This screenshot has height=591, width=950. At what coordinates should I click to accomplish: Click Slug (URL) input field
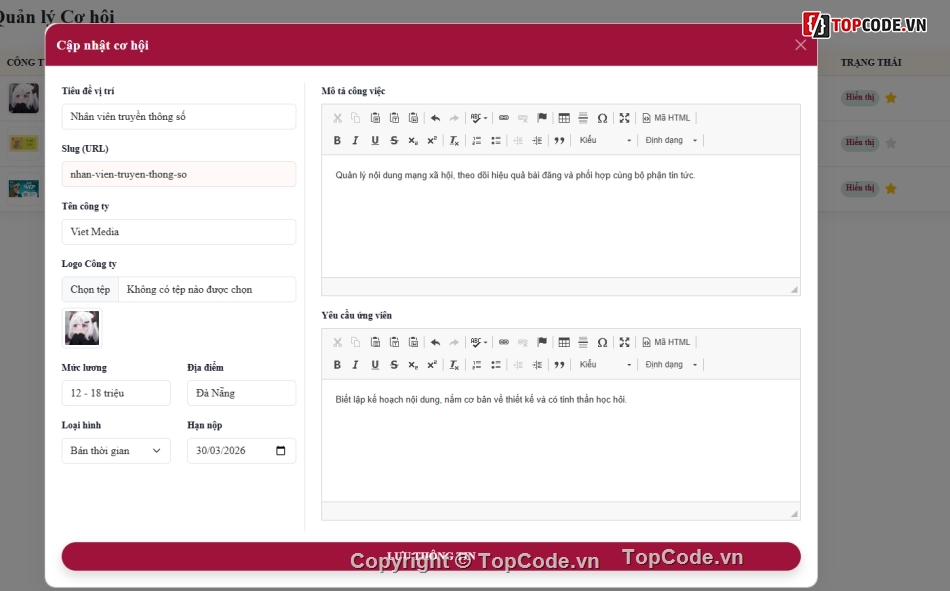tap(179, 174)
